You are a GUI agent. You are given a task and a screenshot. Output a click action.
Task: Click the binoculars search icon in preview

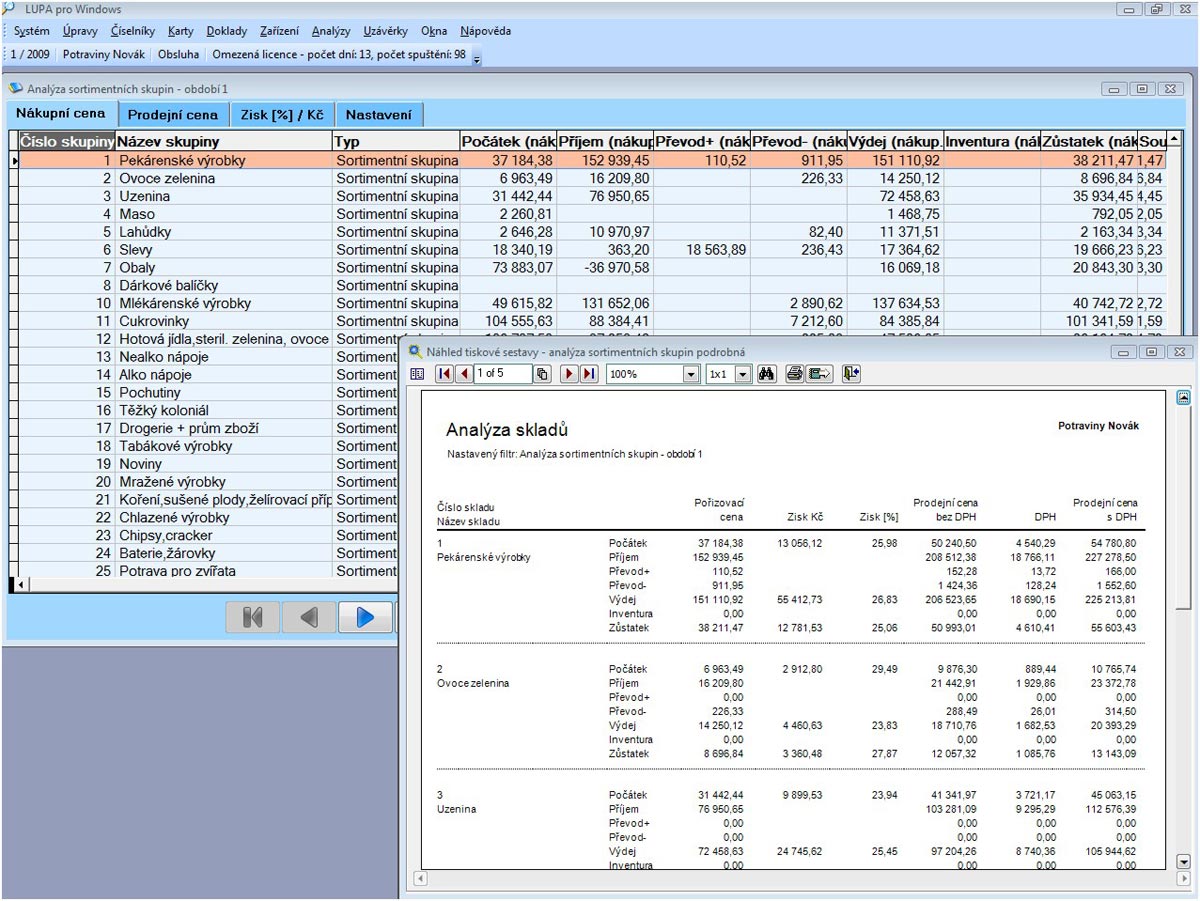[767, 373]
